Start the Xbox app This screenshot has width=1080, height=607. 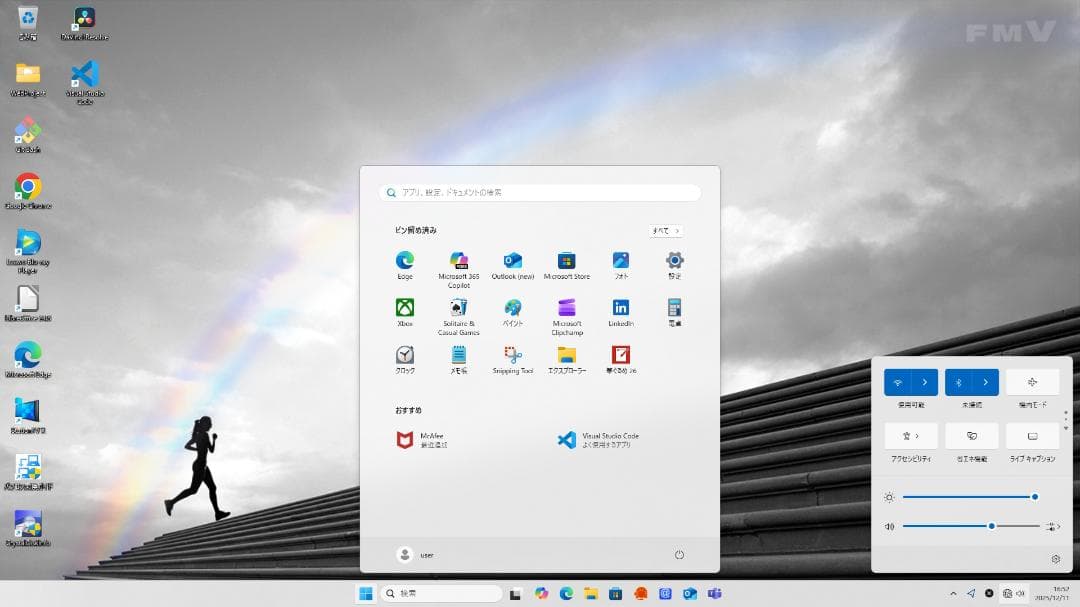click(x=404, y=310)
